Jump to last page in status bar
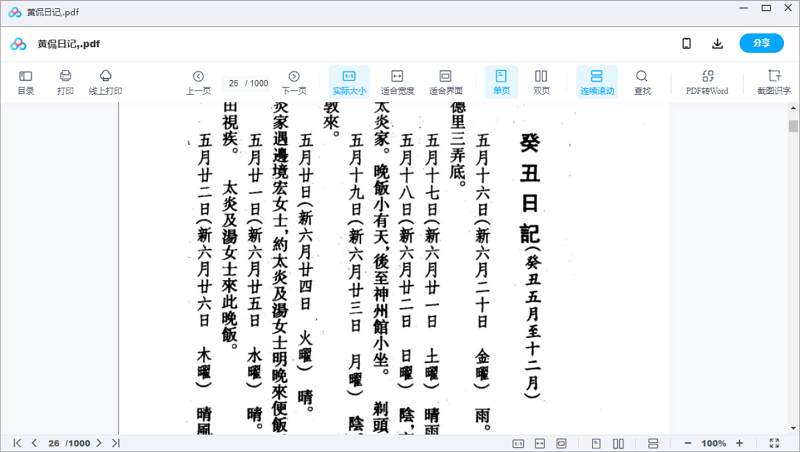This screenshot has width=800, height=452. (115, 443)
